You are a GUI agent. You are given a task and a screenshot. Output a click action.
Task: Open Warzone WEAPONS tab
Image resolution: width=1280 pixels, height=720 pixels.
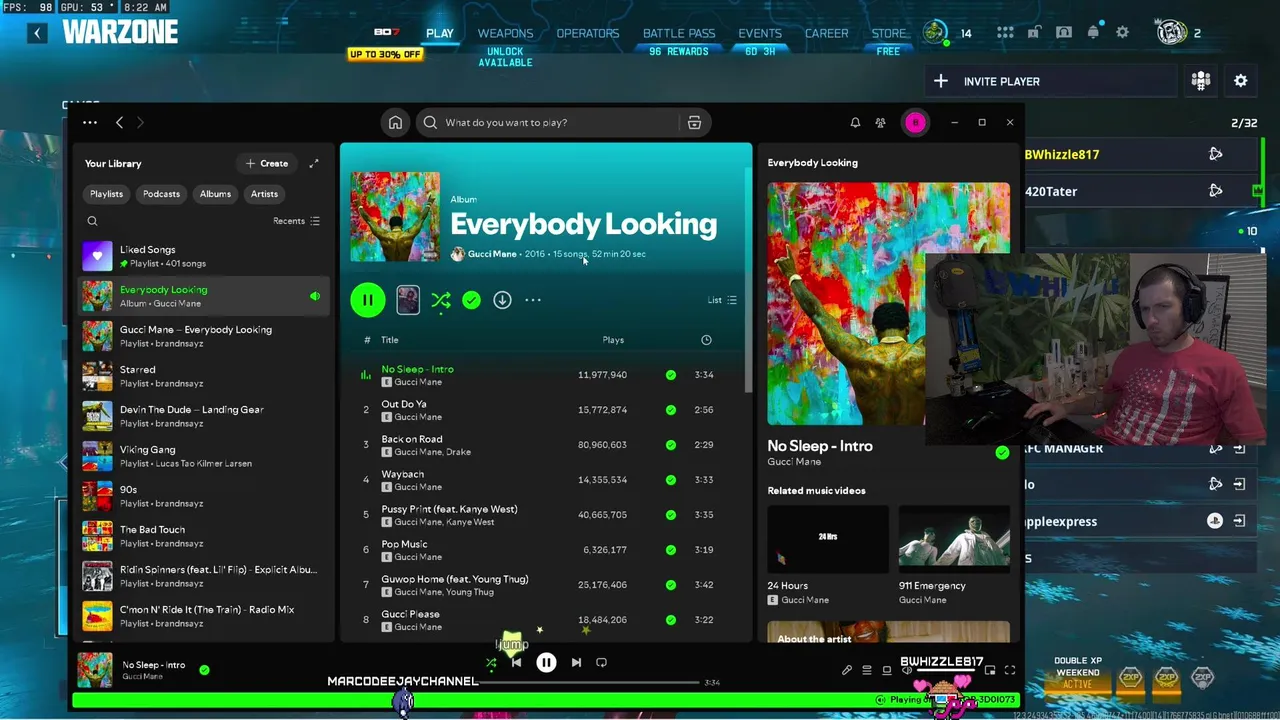[505, 34]
